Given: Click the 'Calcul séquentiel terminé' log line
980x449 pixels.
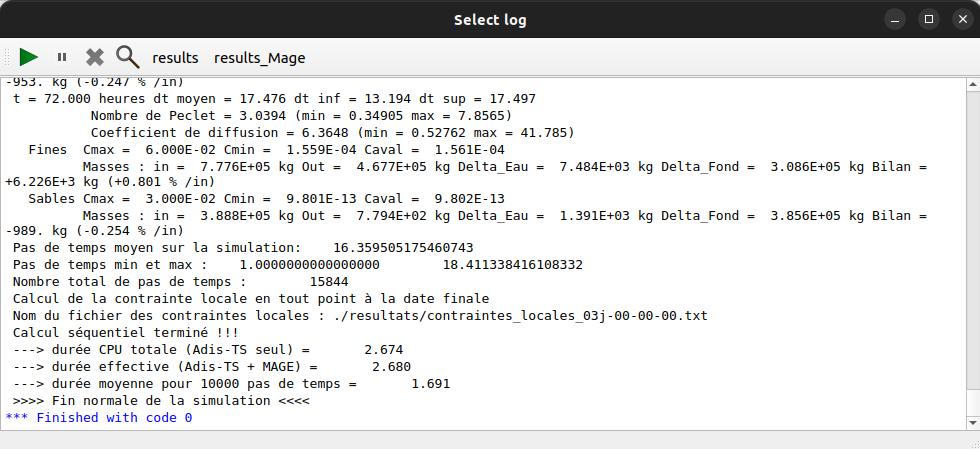Looking at the screenshot, I should tap(126, 332).
